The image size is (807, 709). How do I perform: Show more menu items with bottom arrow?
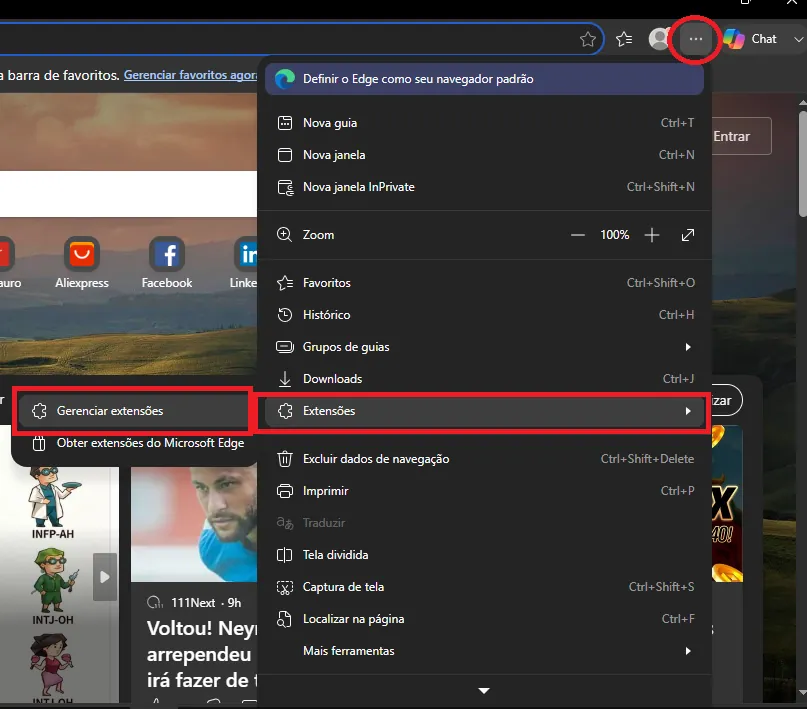pyautogui.click(x=484, y=690)
